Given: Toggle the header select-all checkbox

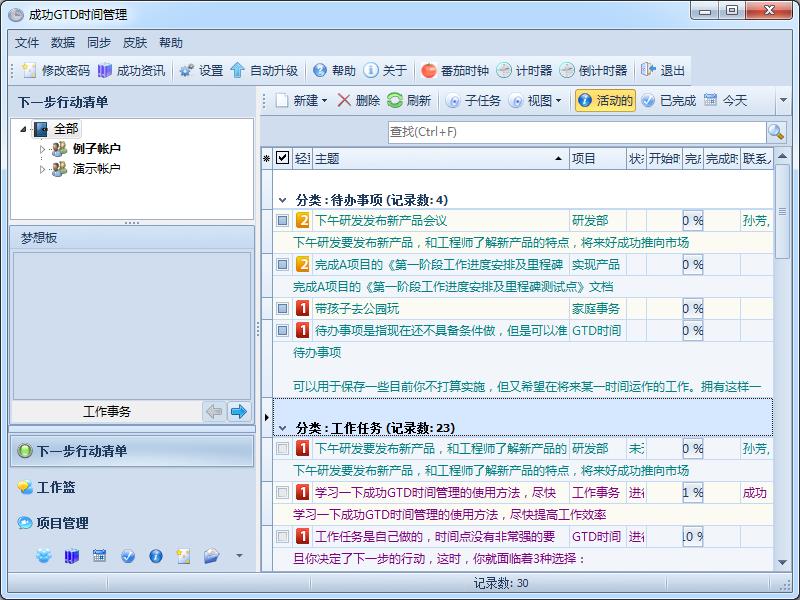Looking at the screenshot, I should click(x=283, y=158).
